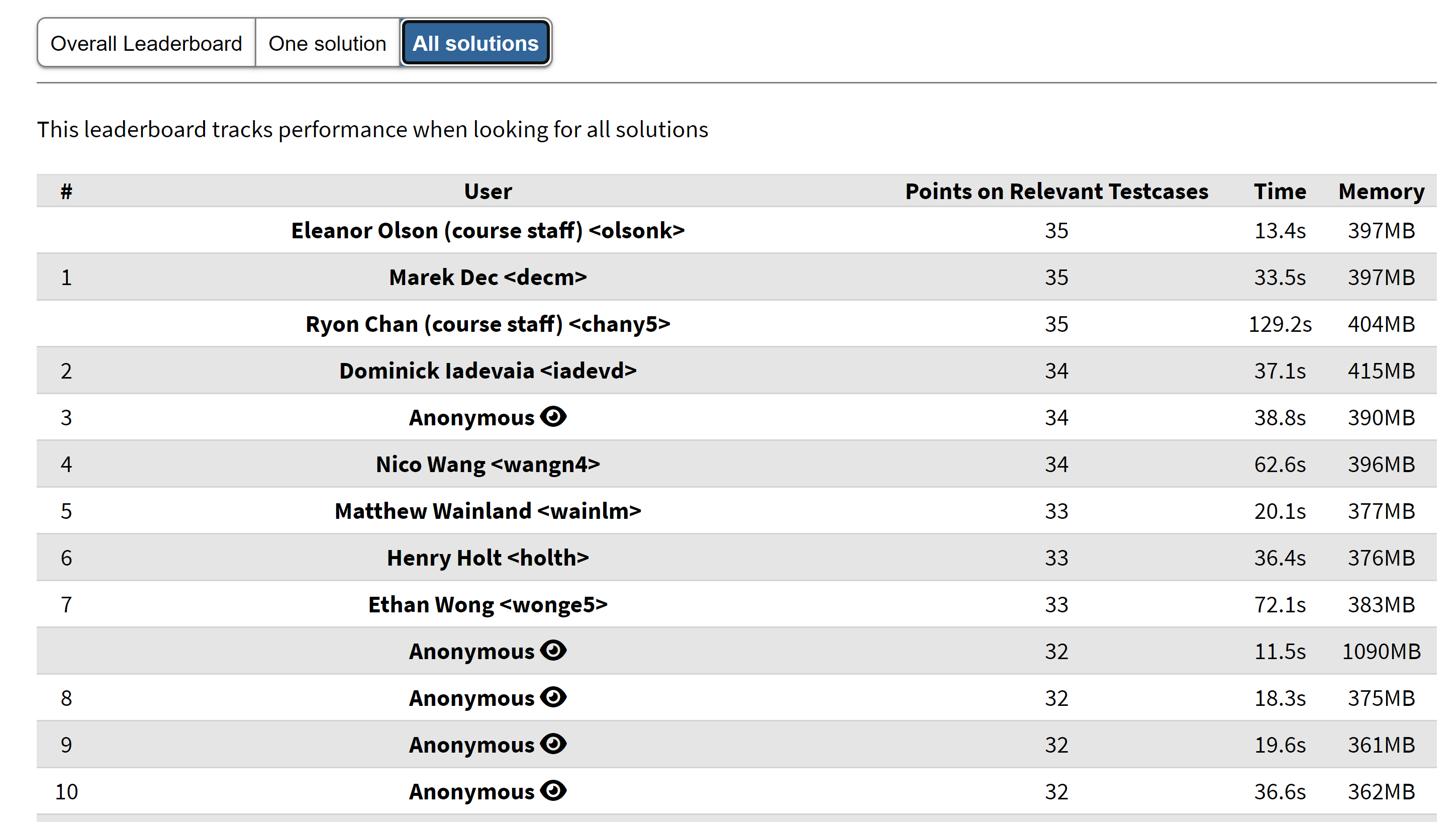Click Matthew Wainland <wainlm> entry

coord(488,510)
